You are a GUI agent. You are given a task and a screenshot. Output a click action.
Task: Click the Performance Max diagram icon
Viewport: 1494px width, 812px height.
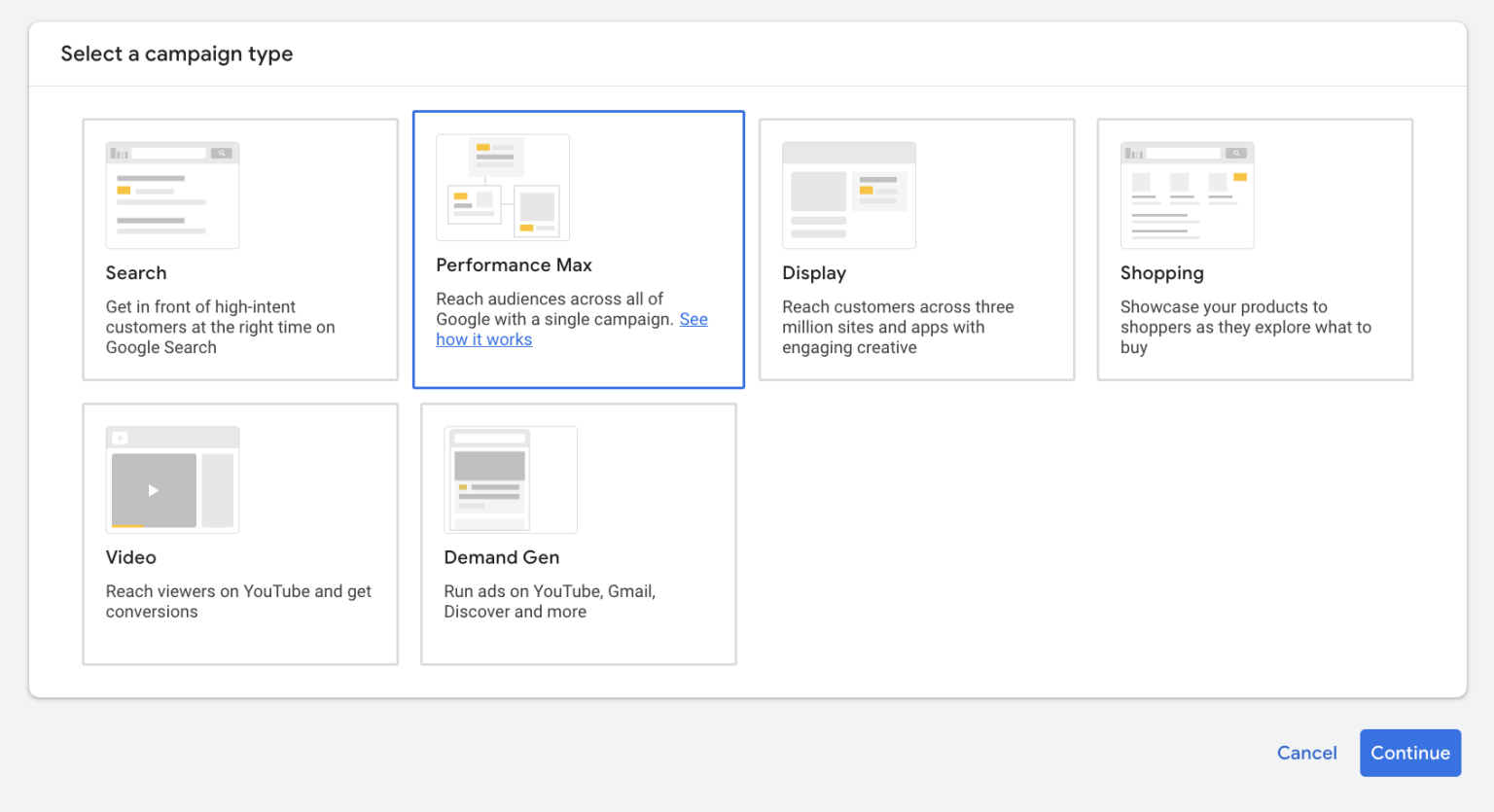(503, 187)
